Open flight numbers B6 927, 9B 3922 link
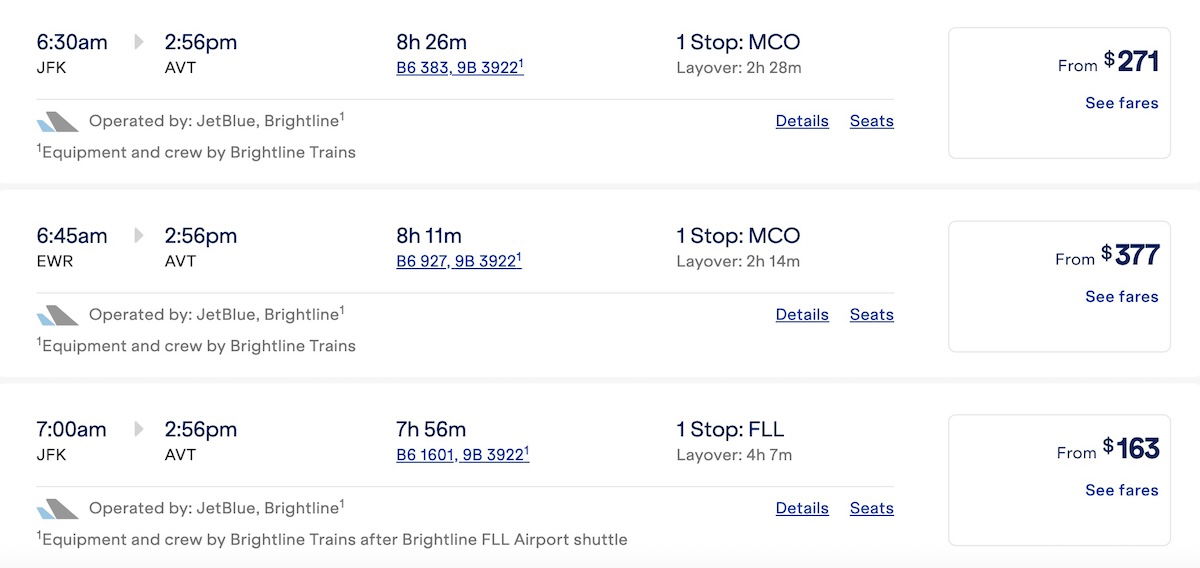Screen dimensions: 1200x568 459,261
